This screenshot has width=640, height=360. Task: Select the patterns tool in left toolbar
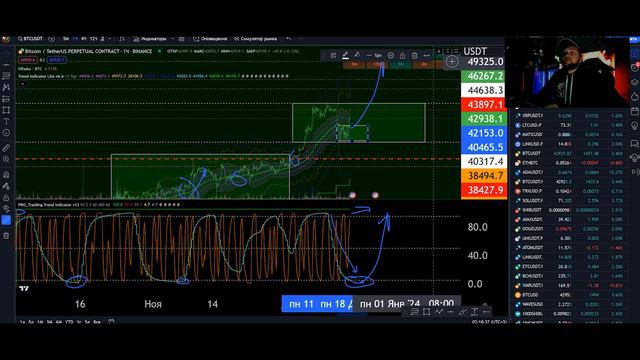6,87
